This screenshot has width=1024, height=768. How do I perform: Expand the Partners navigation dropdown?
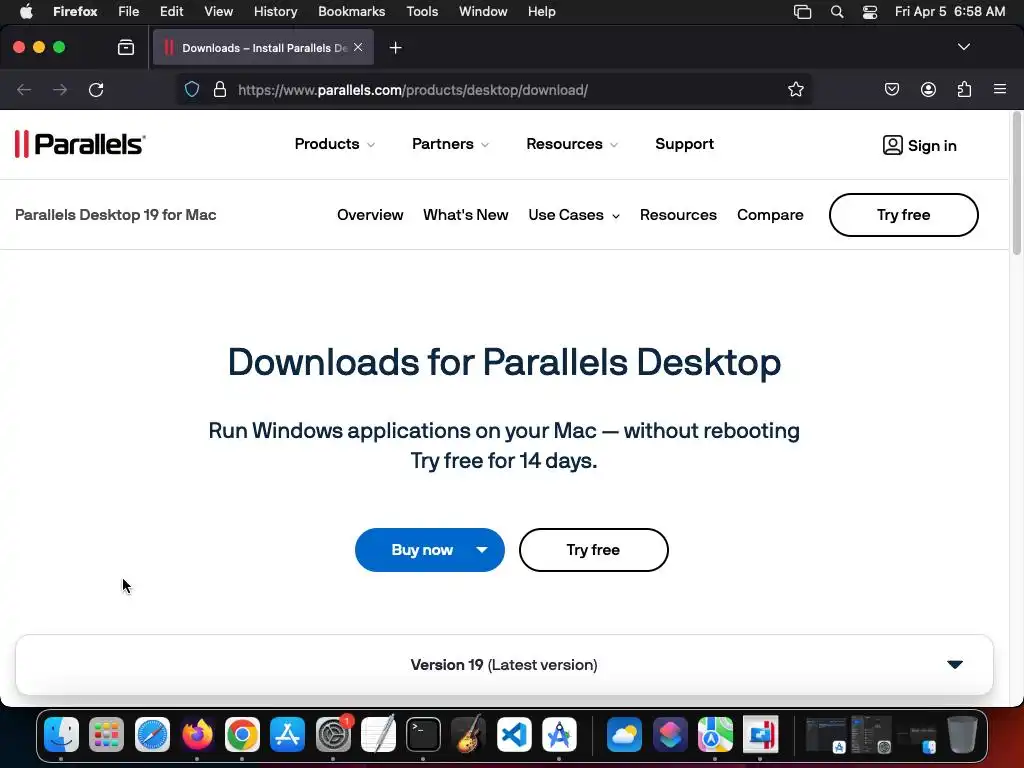(x=450, y=144)
